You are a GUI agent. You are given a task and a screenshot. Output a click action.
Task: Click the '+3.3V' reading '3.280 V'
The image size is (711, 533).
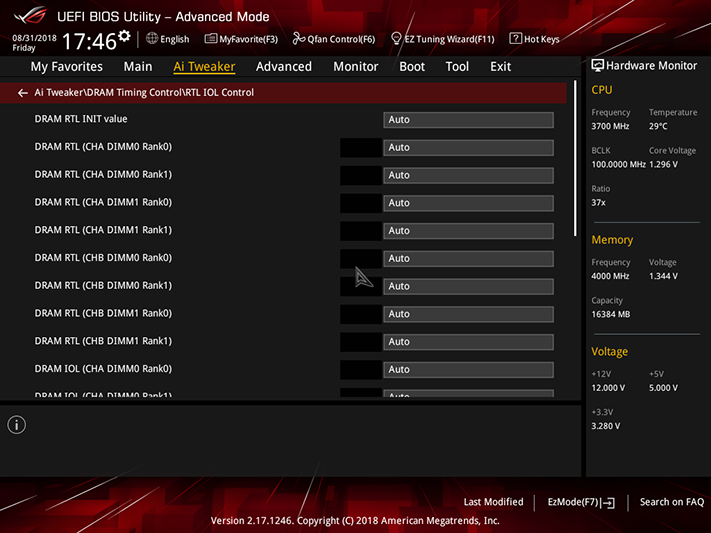coord(605,426)
